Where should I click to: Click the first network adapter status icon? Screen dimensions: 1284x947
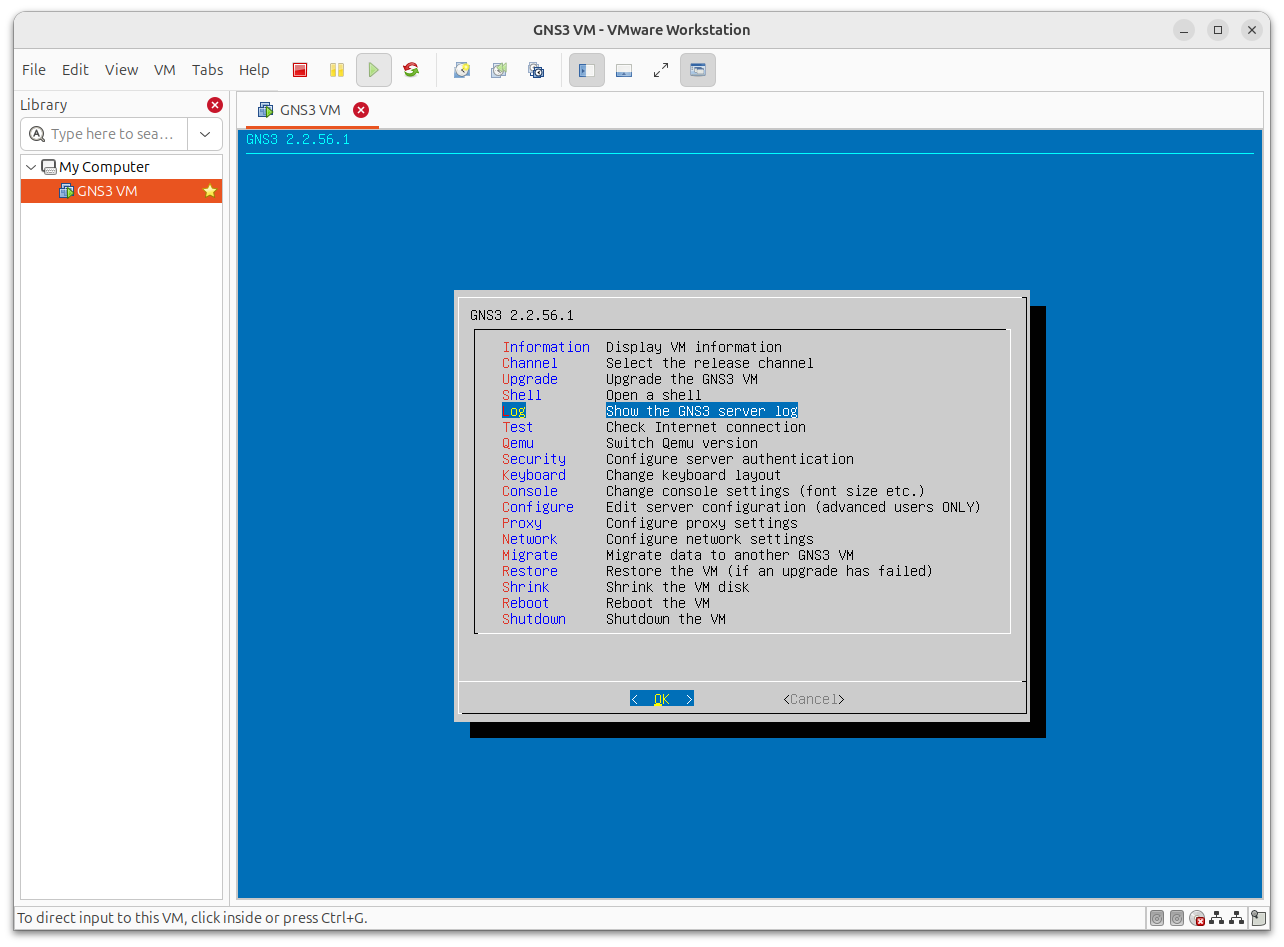pos(1217,918)
